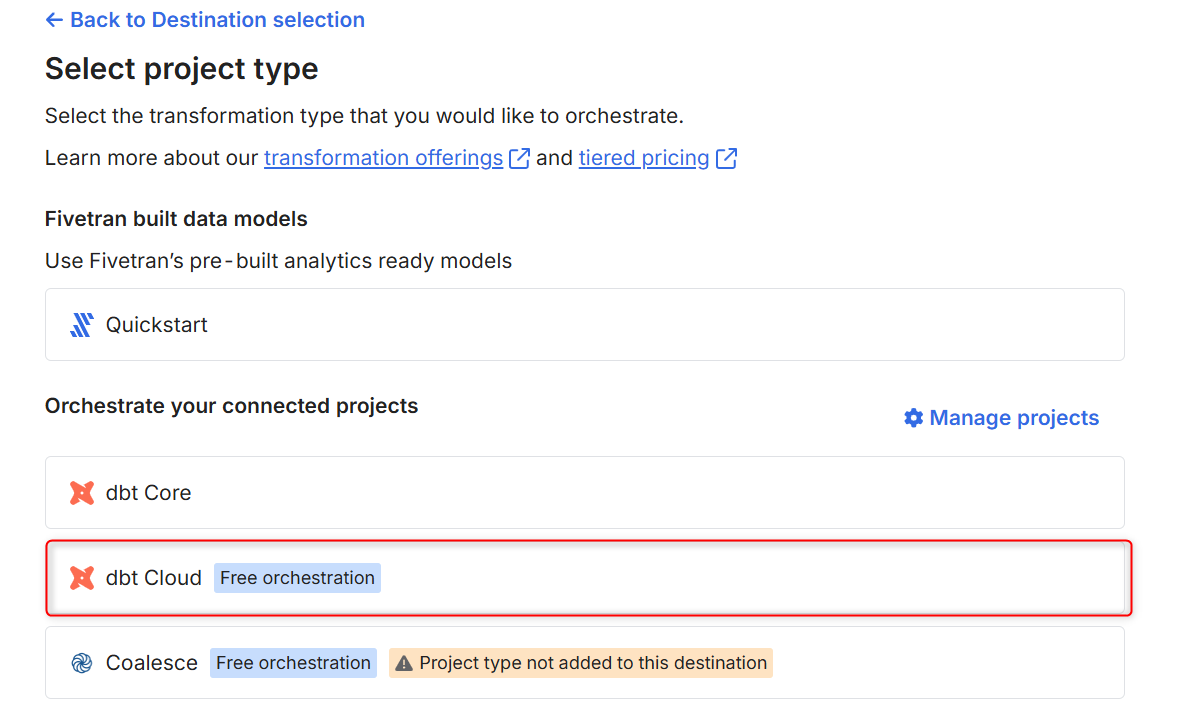The height and width of the screenshot is (725, 1196).
Task: Choose the dbt Core project label
Action: [149, 493]
